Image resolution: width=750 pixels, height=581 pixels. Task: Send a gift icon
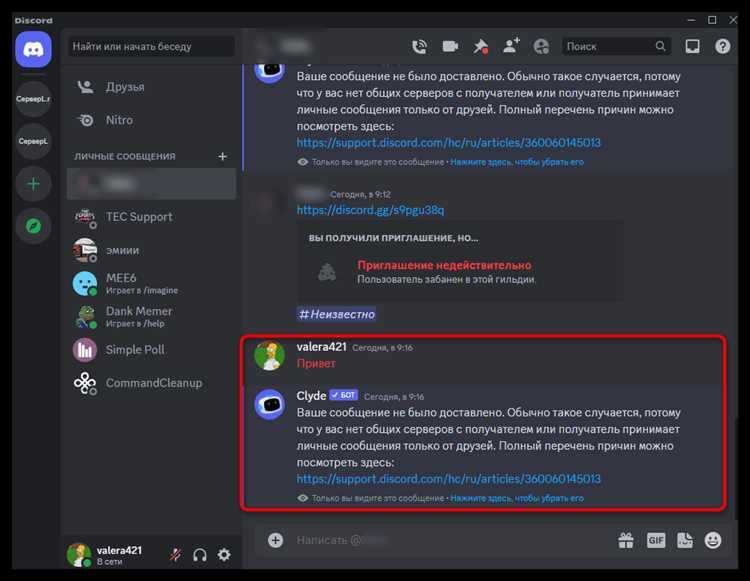click(x=626, y=540)
